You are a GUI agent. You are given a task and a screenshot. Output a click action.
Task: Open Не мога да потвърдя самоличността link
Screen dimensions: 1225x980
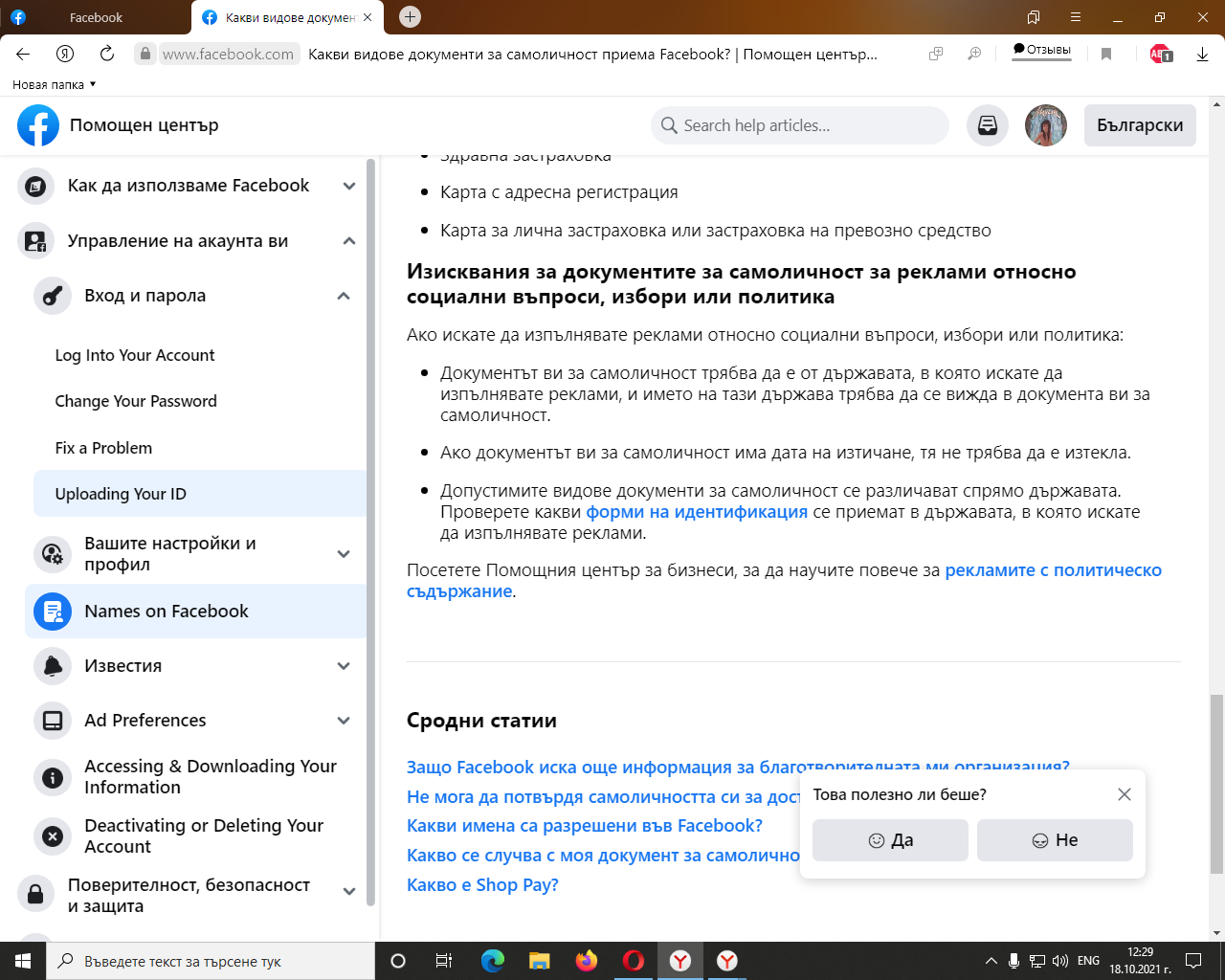603,796
